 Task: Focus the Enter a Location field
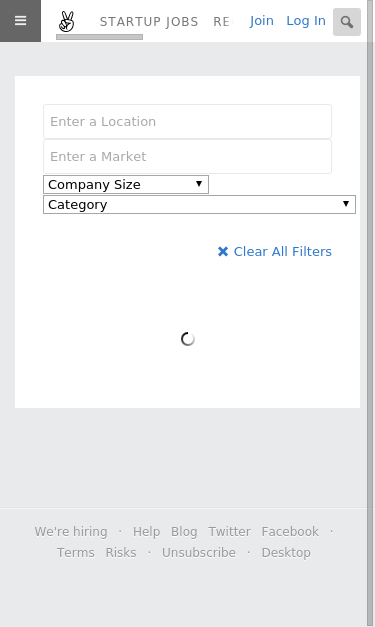pos(188,122)
